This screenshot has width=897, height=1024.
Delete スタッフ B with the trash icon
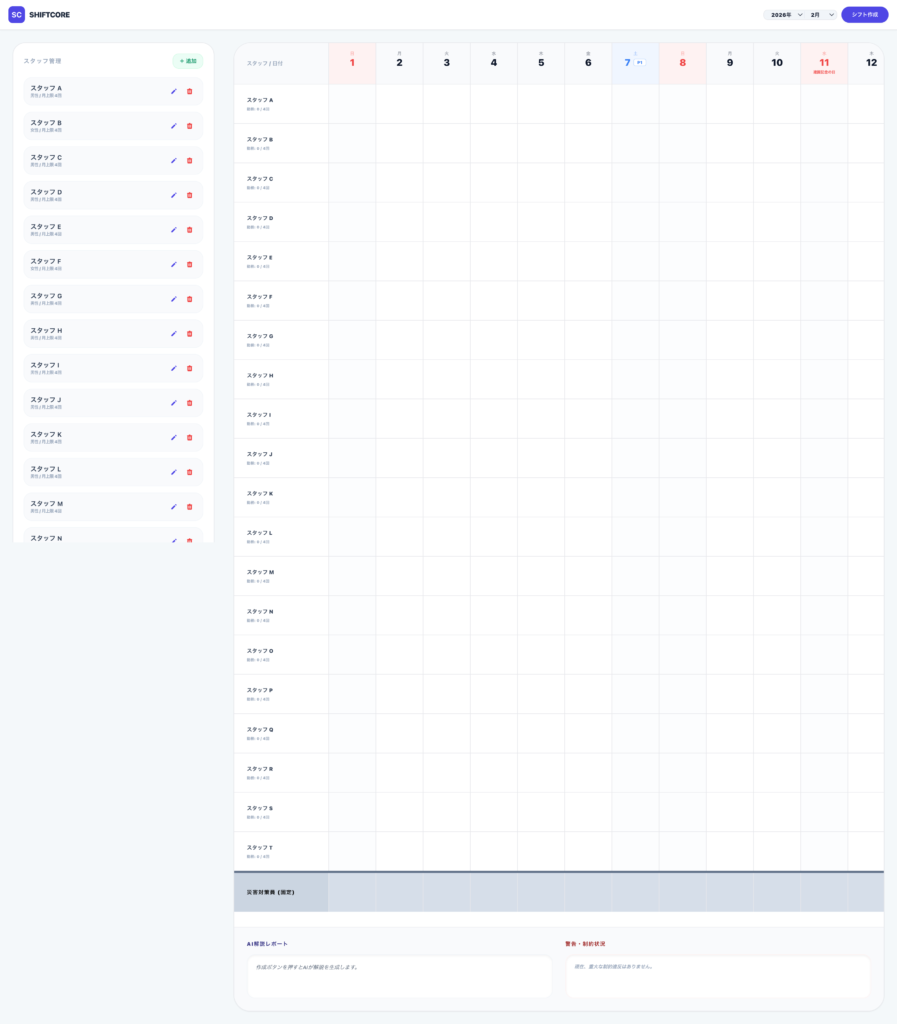[189, 126]
